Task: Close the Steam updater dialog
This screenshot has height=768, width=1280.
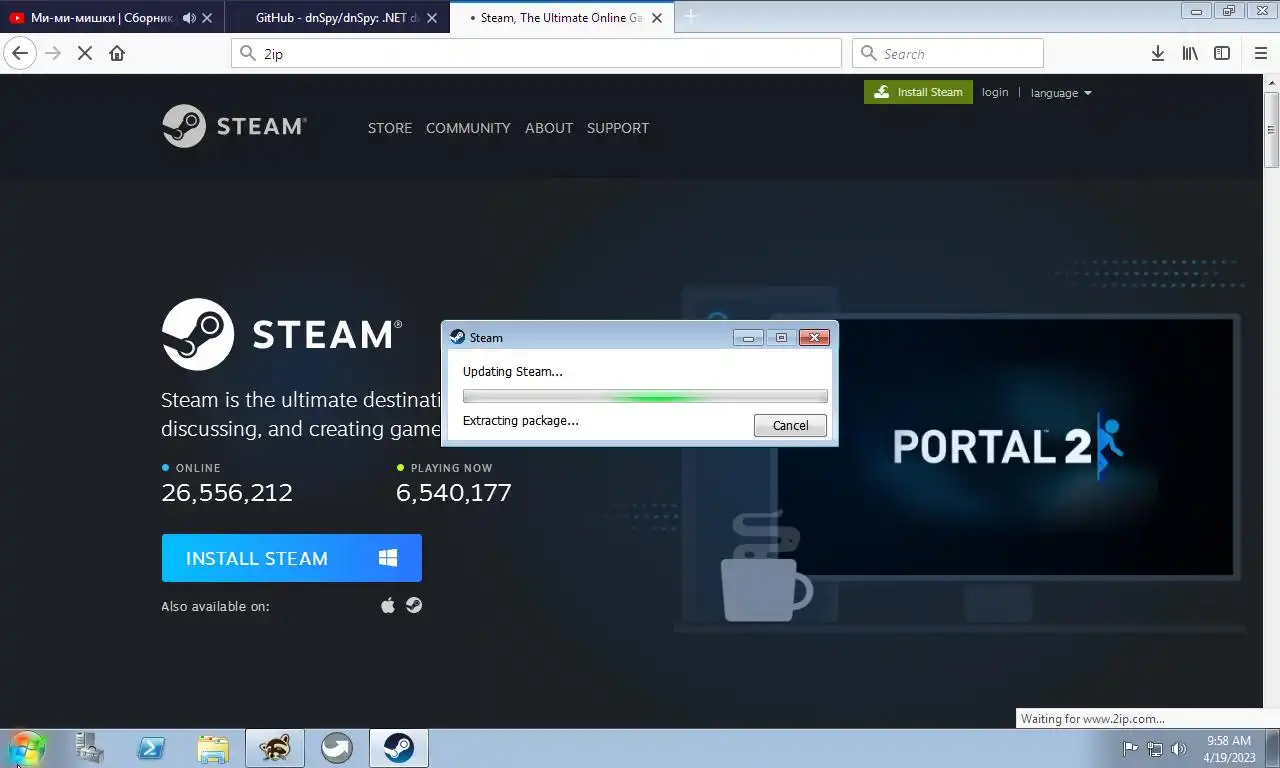Action: 814,338
